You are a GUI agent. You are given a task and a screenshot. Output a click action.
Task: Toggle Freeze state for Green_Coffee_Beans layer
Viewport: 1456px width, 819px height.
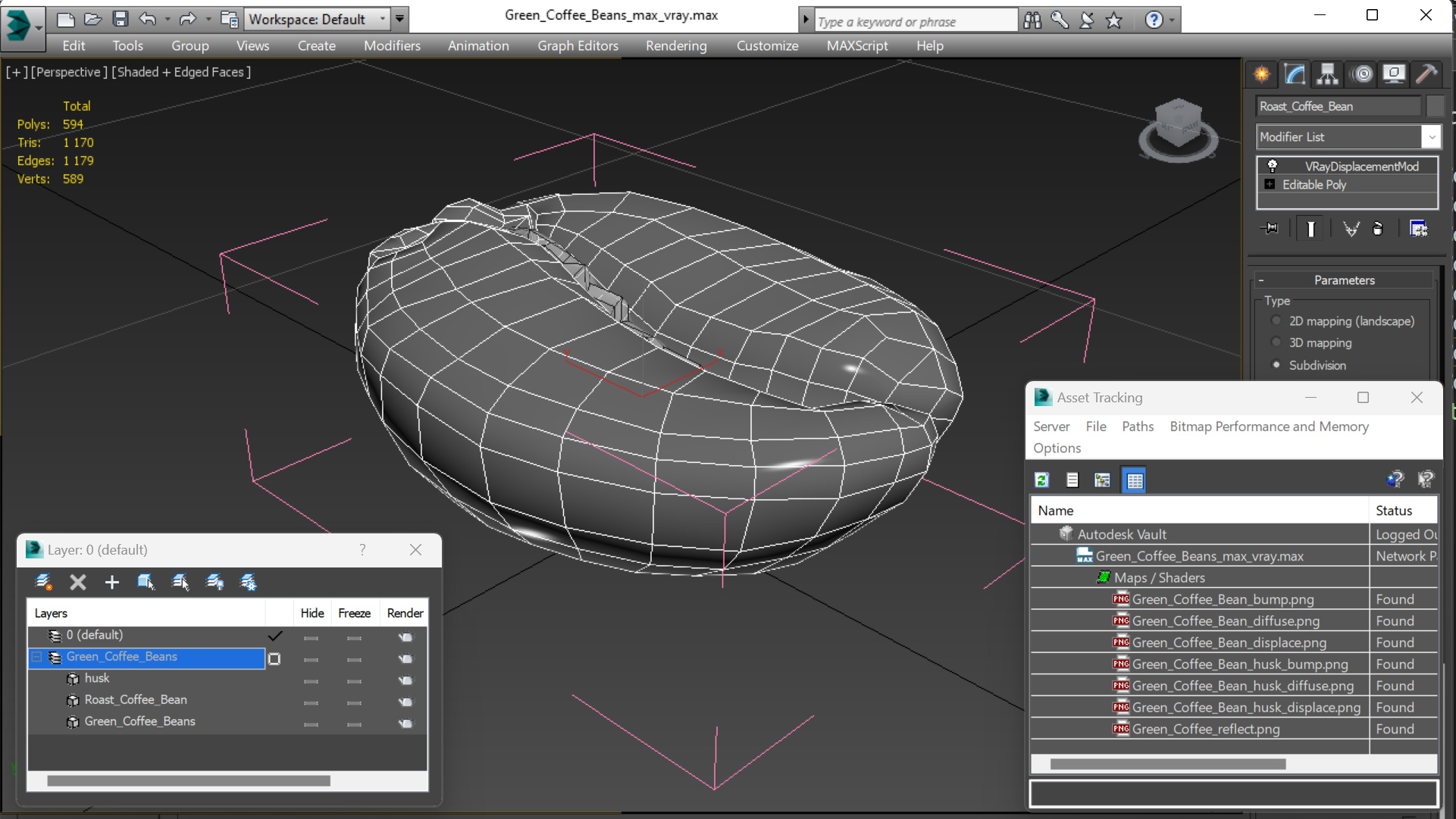pyautogui.click(x=353, y=657)
